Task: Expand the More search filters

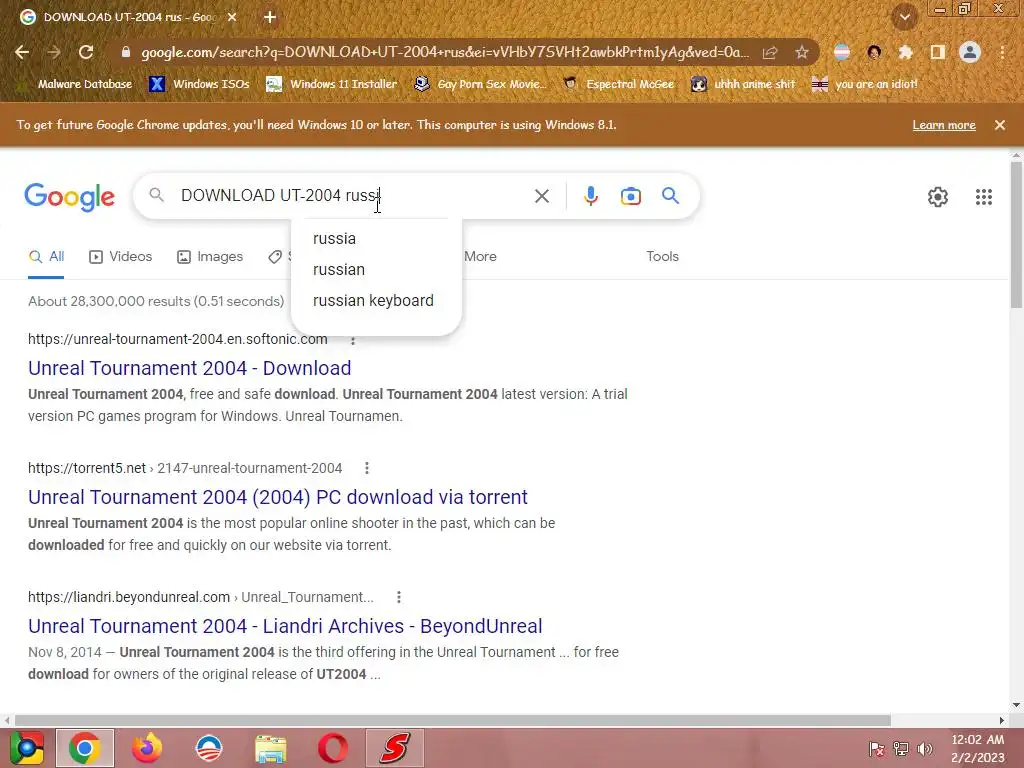Action: pyautogui.click(x=481, y=257)
